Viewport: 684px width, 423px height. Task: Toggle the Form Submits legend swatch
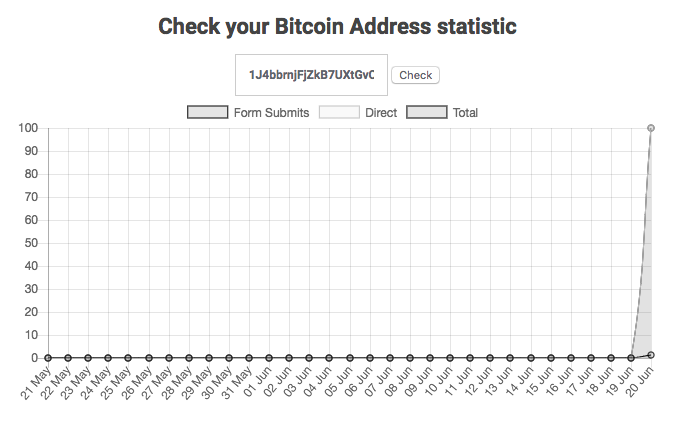point(208,112)
